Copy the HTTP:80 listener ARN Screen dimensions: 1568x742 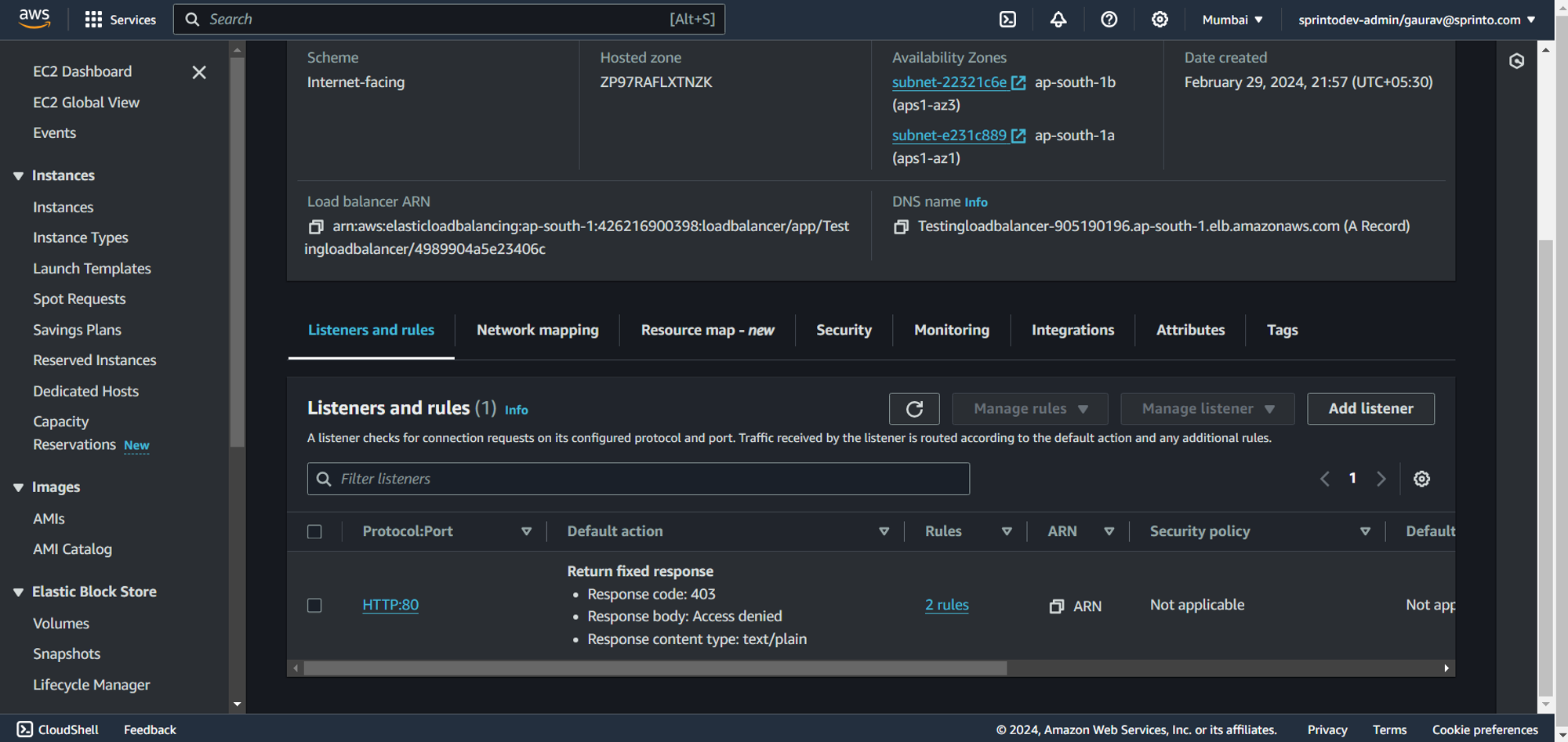tap(1056, 606)
